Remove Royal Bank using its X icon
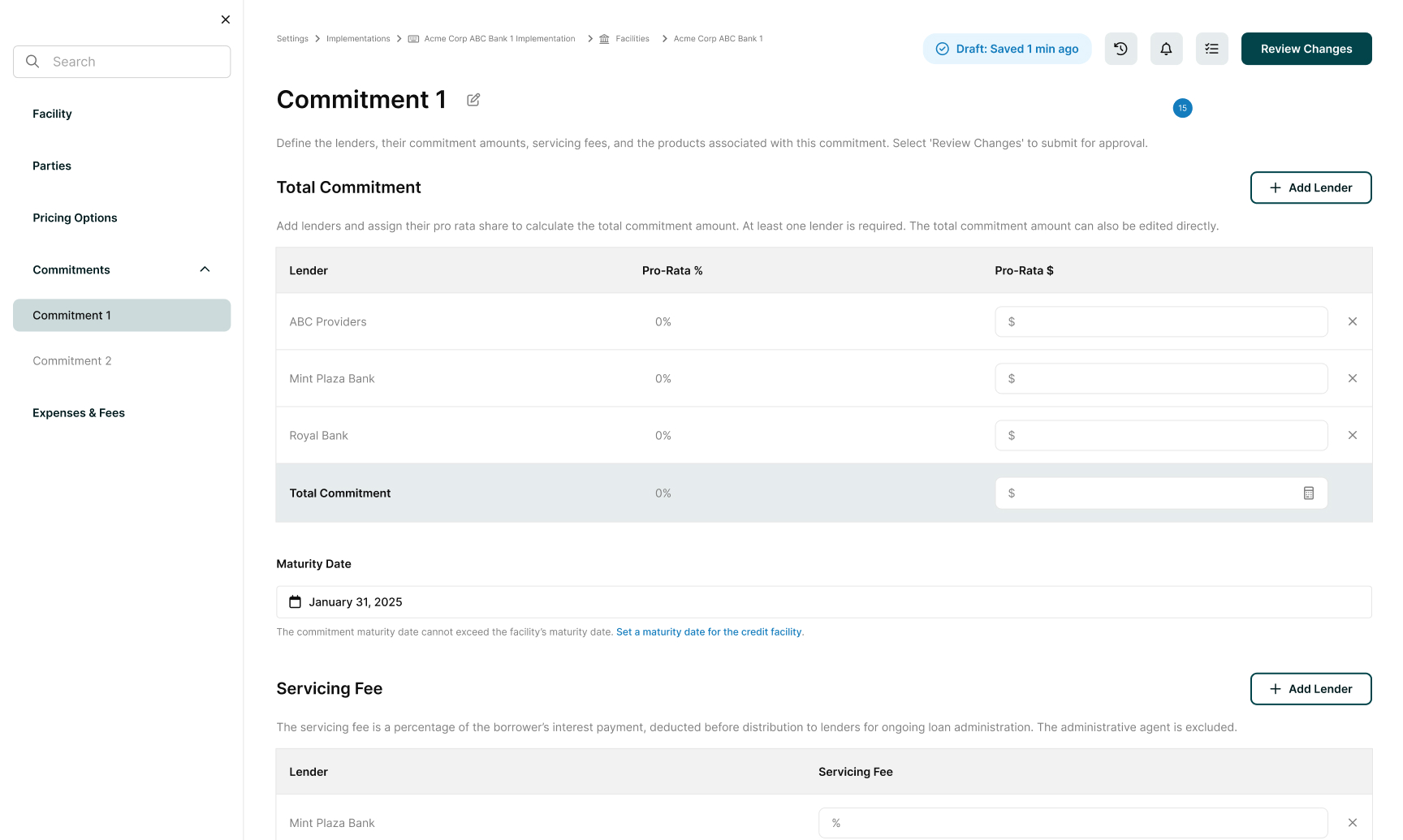The width and height of the screenshot is (1403, 840). 1353,435
